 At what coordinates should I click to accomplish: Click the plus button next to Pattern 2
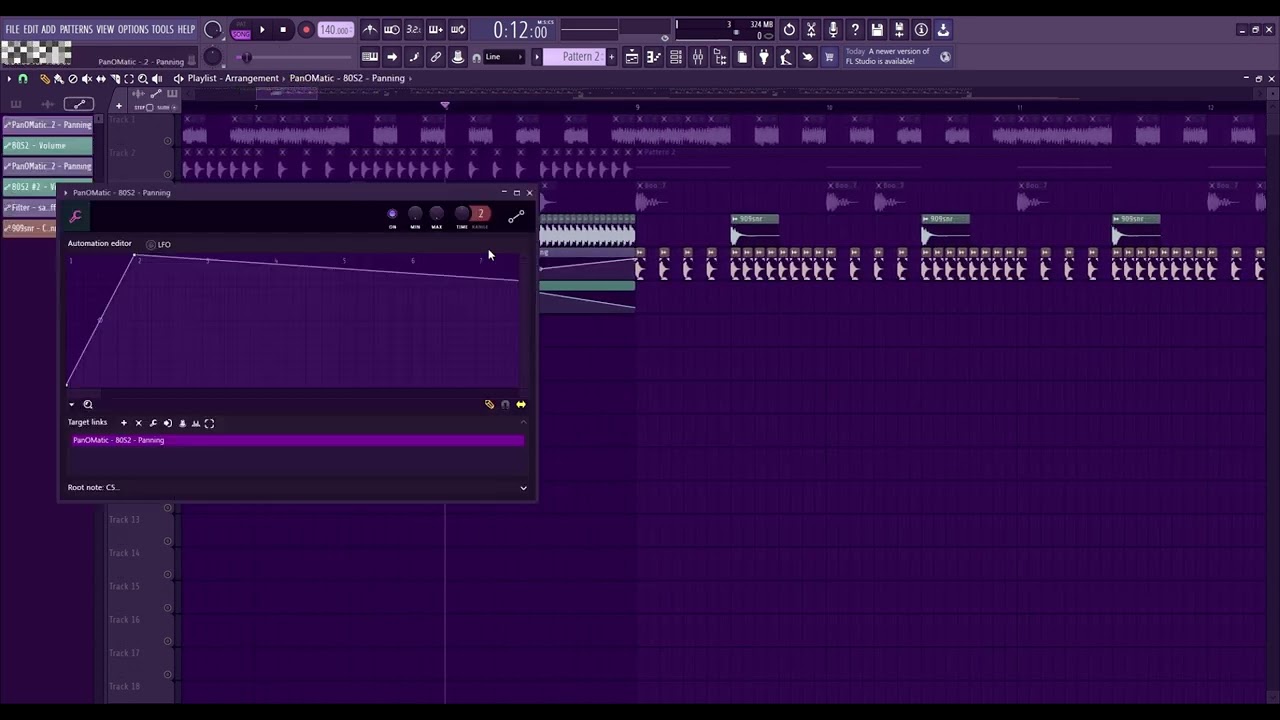(612, 57)
